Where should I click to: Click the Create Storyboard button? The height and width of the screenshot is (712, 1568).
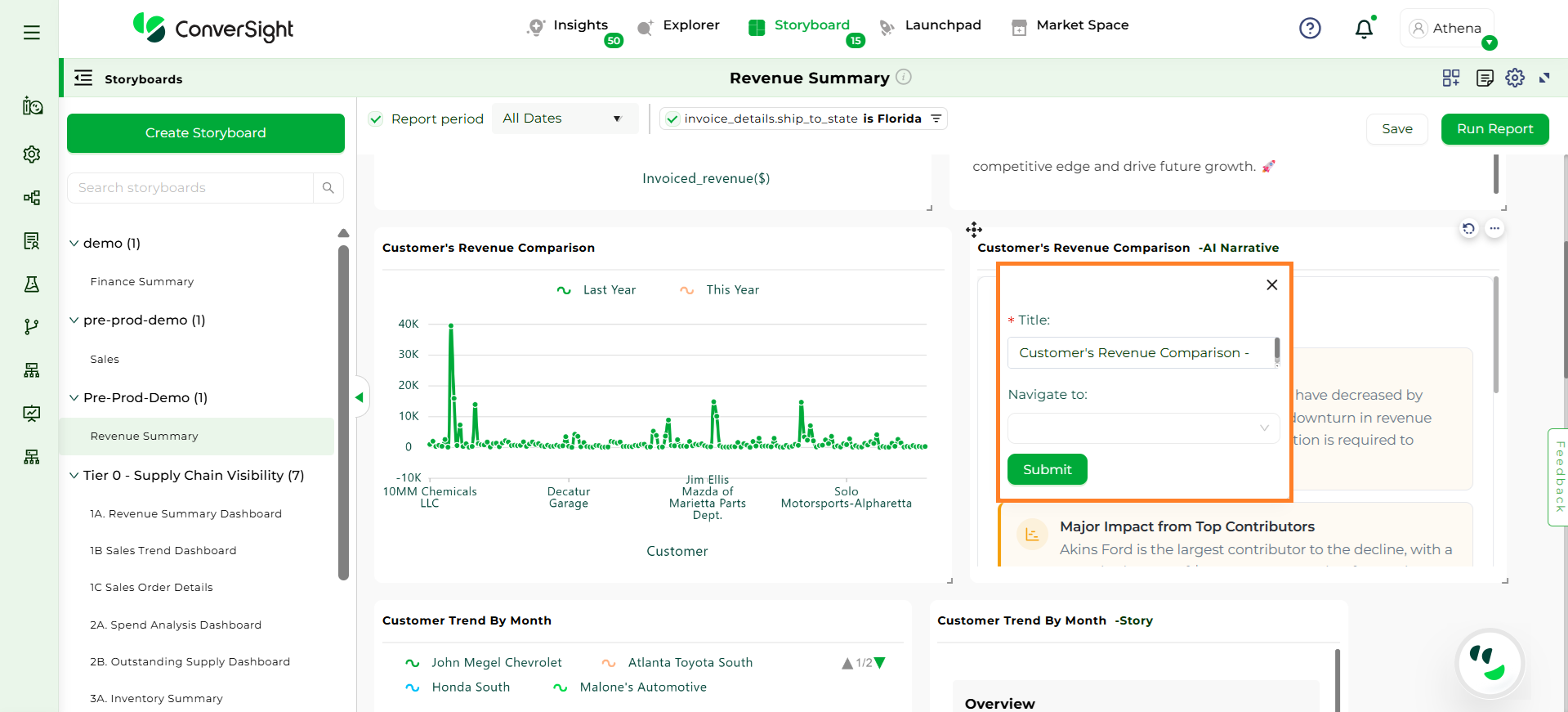[206, 133]
